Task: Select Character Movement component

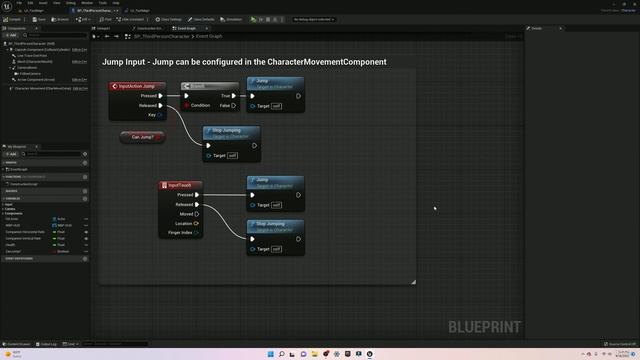Action: tap(43, 88)
